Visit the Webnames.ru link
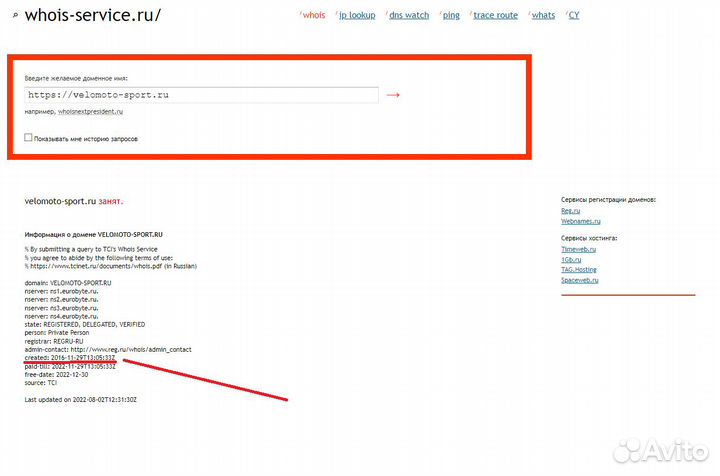Viewport: 720px width, 476px height. pyautogui.click(x=581, y=222)
